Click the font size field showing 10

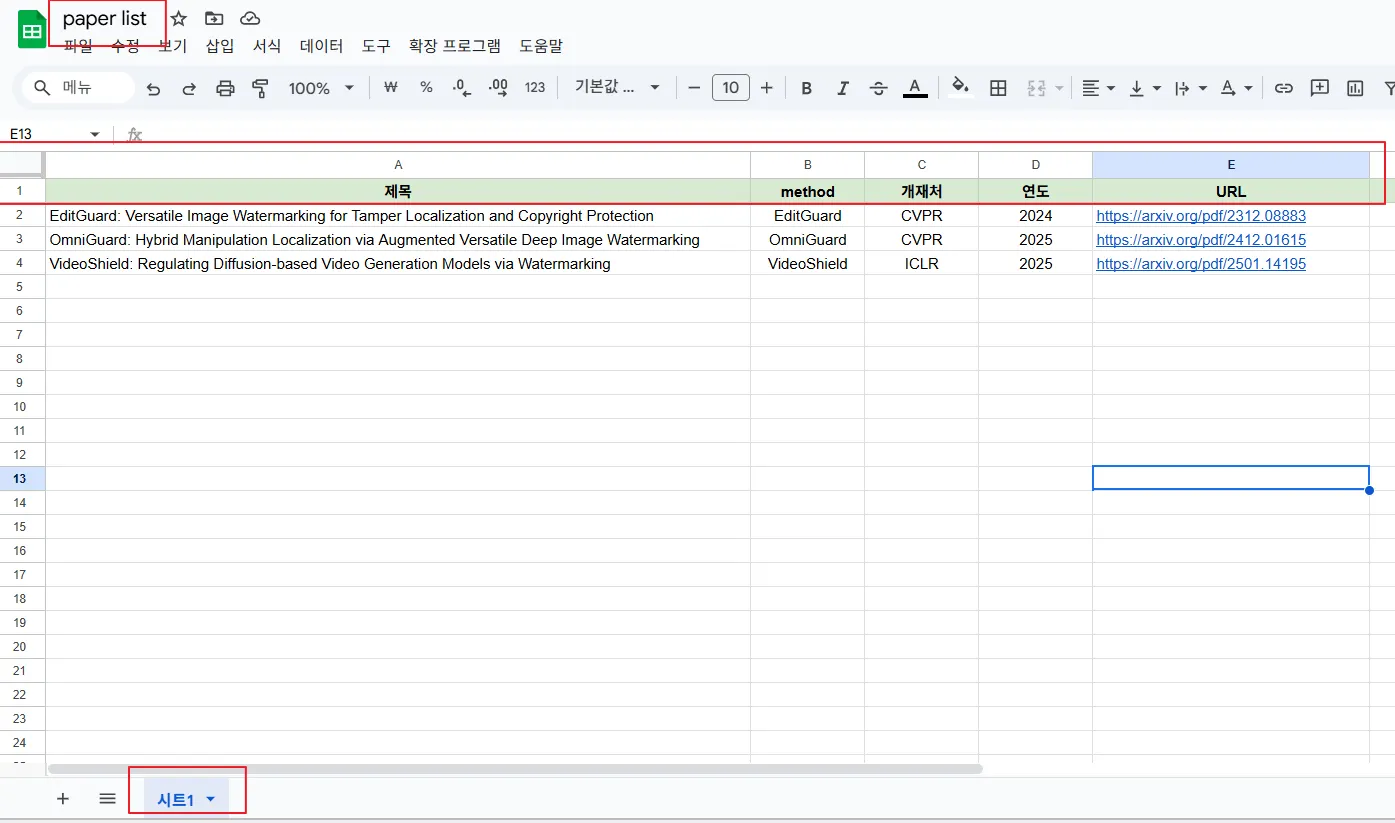(x=731, y=88)
